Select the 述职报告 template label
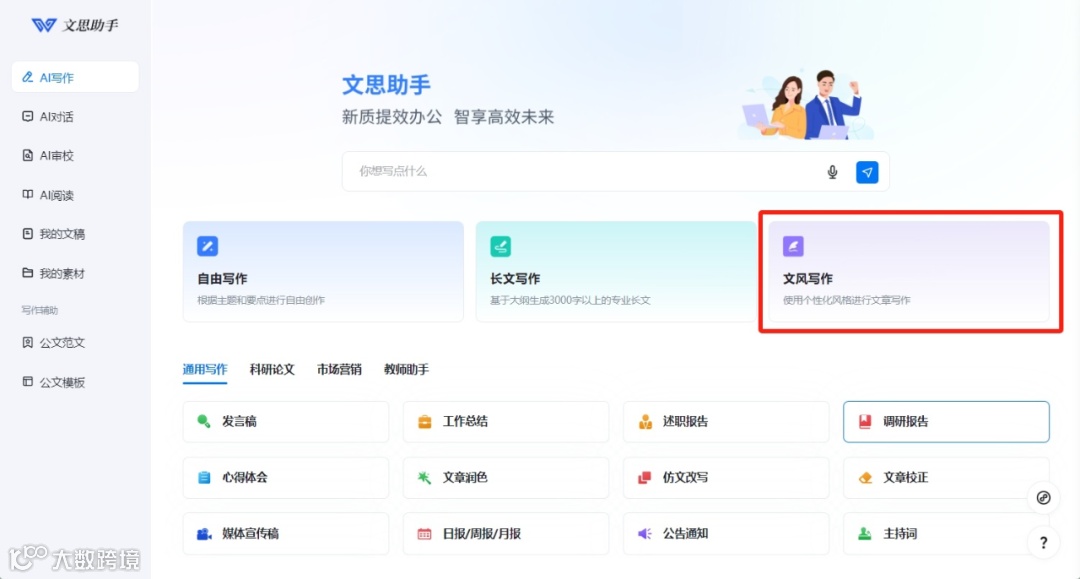Viewport: 1080px width, 579px height. click(x=685, y=421)
